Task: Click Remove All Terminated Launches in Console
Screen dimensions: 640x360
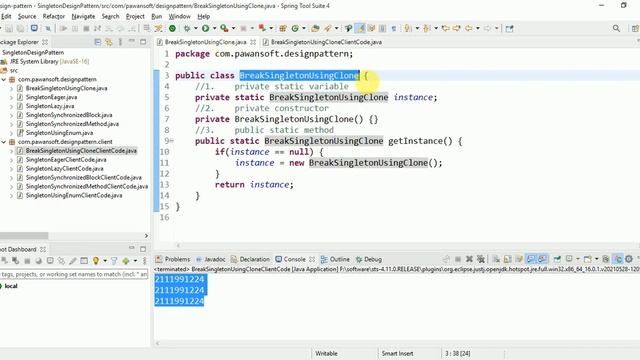Action: coord(481,259)
